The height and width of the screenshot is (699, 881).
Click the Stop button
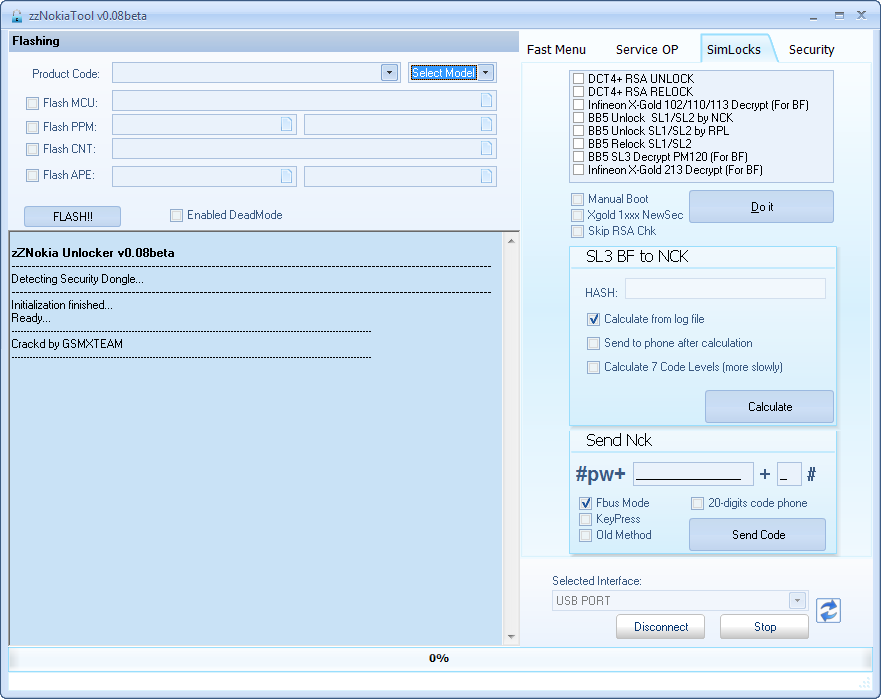[764, 627]
